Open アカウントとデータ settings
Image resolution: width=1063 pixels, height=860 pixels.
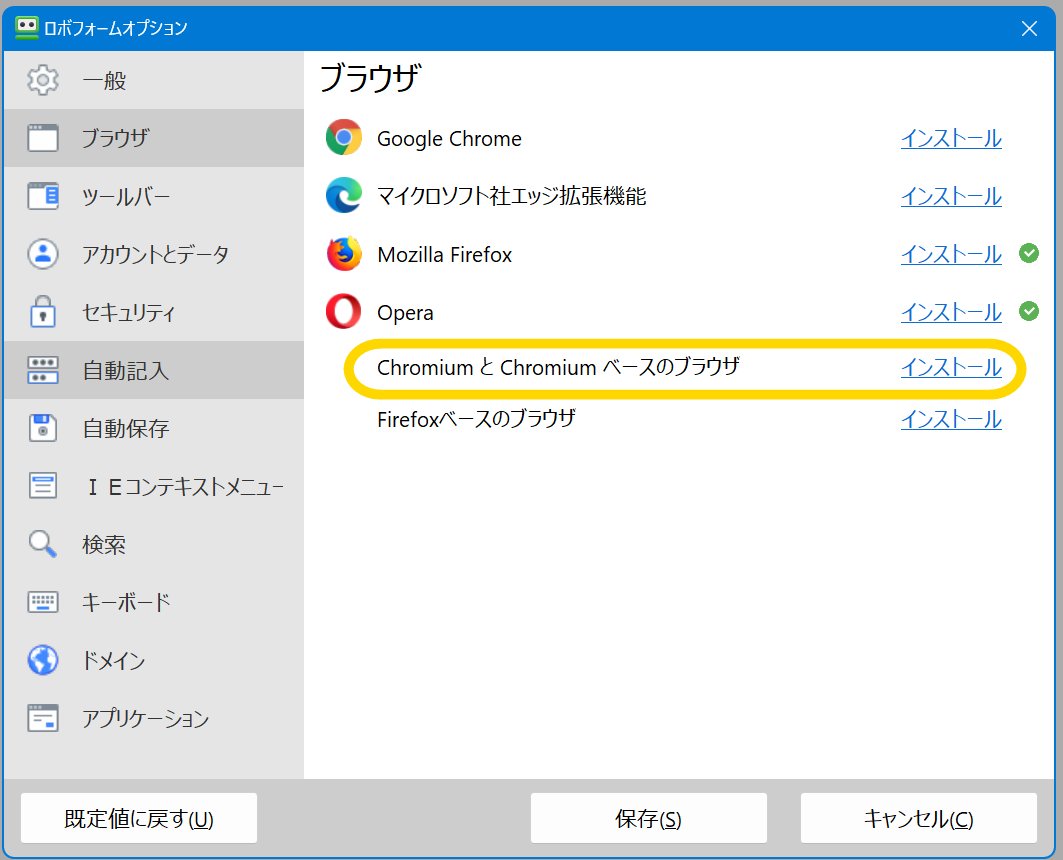tap(154, 254)
